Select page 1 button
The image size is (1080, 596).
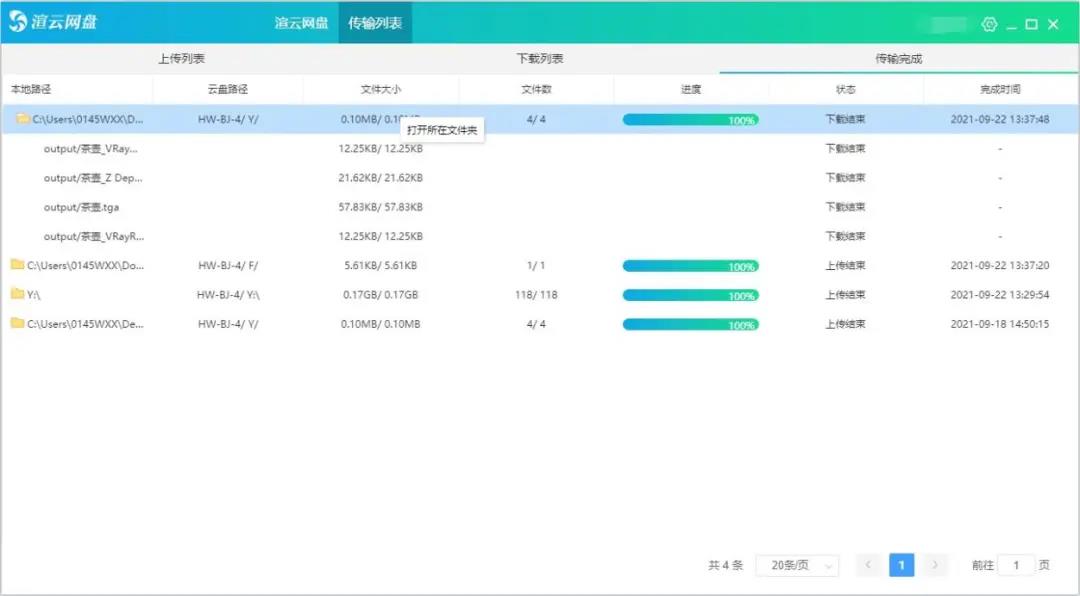(901, 565)
